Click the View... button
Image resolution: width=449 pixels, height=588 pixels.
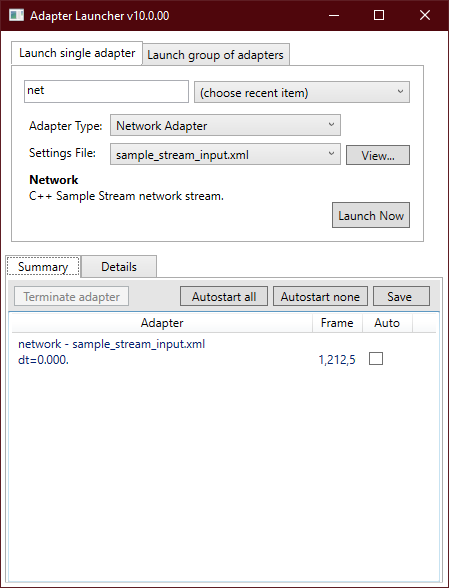pyautogui.click(x=378, y=155)
